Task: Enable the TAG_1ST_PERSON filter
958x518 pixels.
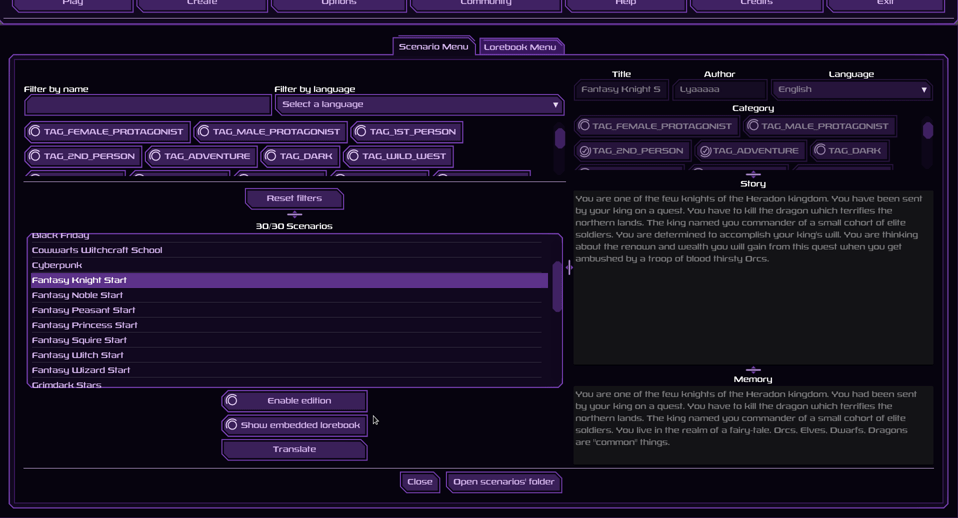Action: 405,132
